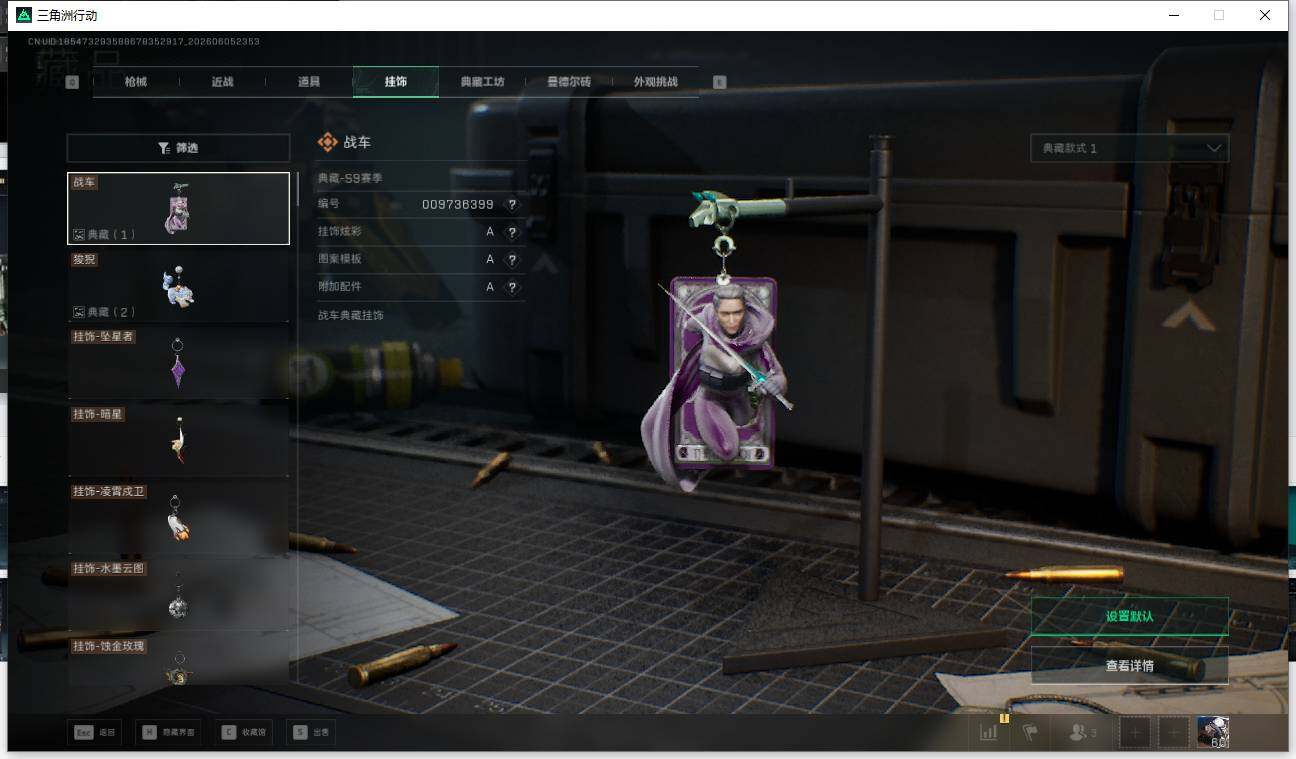Viewport: 1296px width, 759px height.
Task: Select the 狻猊 charm thumbnail
Action: pos(178,285)
